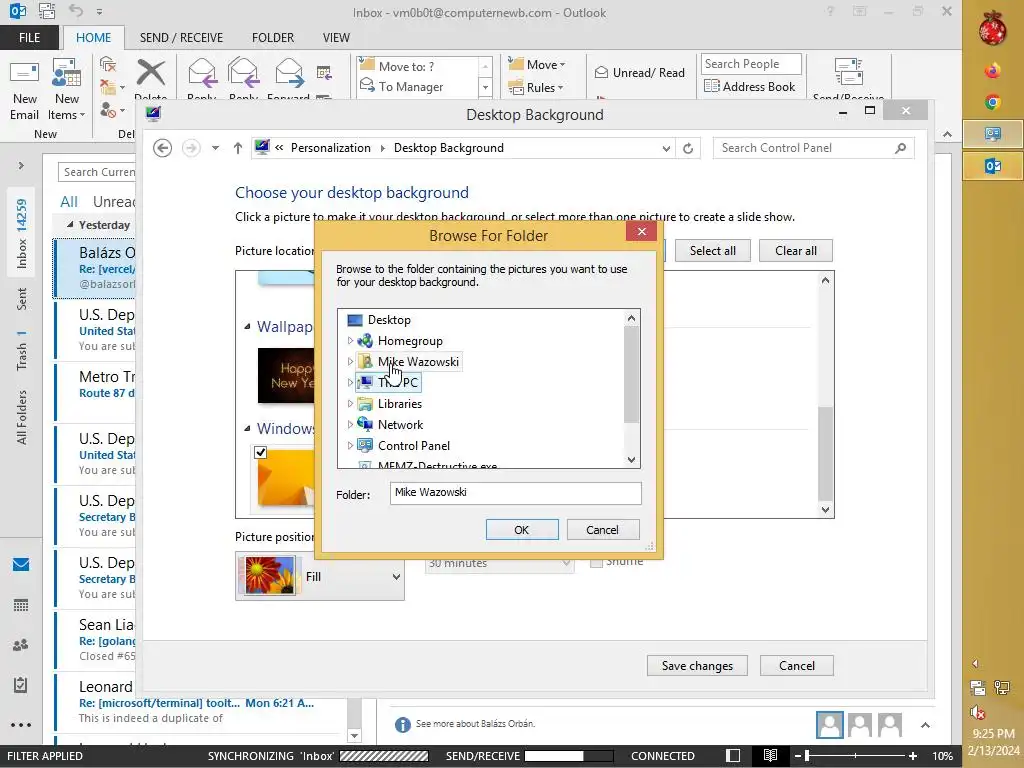Collapse the Yesterday message group
Image resolution: width=1024 pixels, height=768 pixels.
coord(70,225)
